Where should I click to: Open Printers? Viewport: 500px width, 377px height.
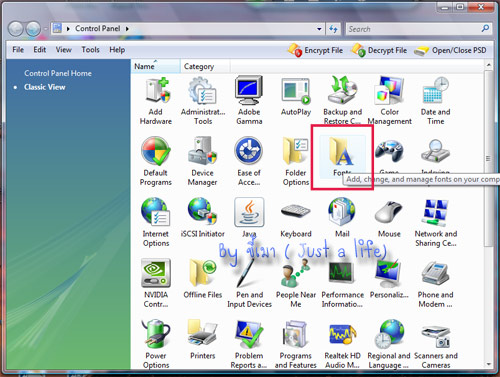203,339
